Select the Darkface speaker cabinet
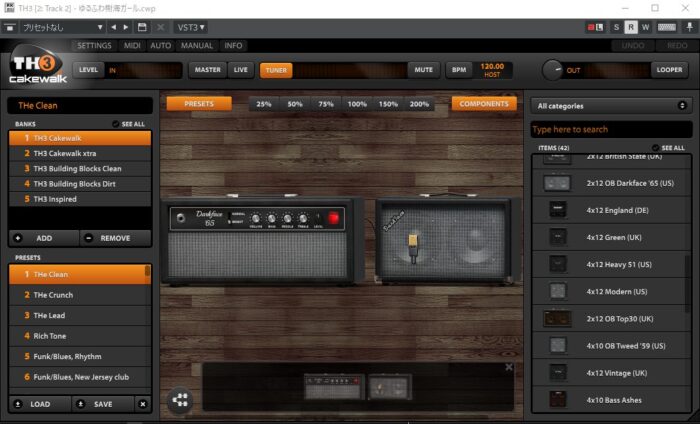Viewport: 700px width, 424px height. point(448,241)
